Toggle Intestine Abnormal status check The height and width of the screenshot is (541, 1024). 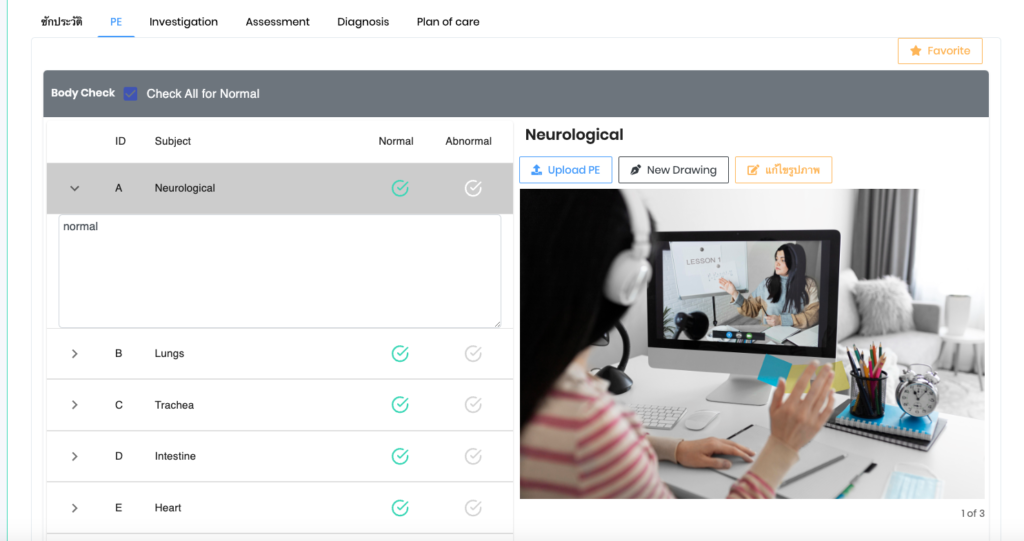473,456
